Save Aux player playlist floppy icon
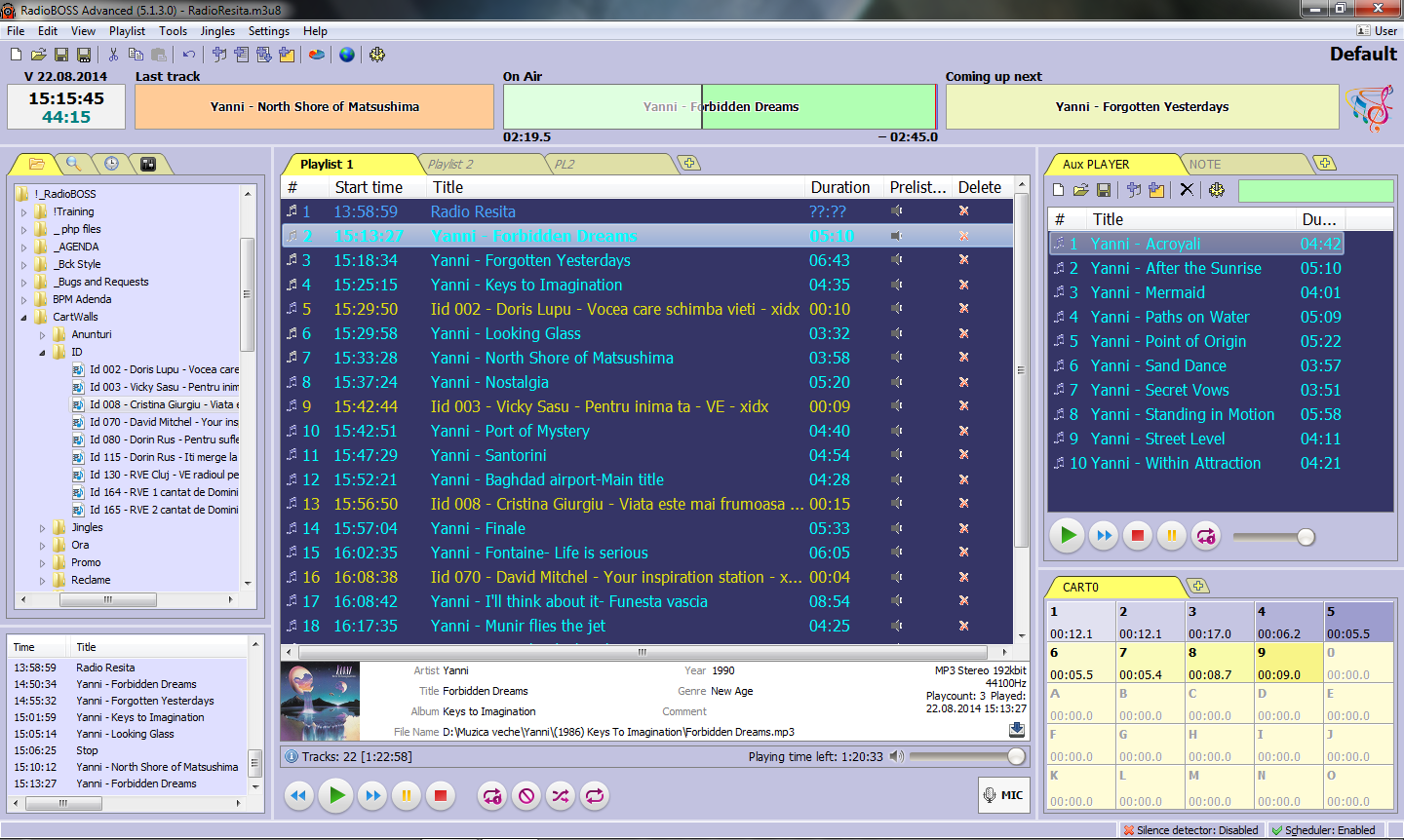This screenshot has height=840, width=1404. coord(1104,190)
